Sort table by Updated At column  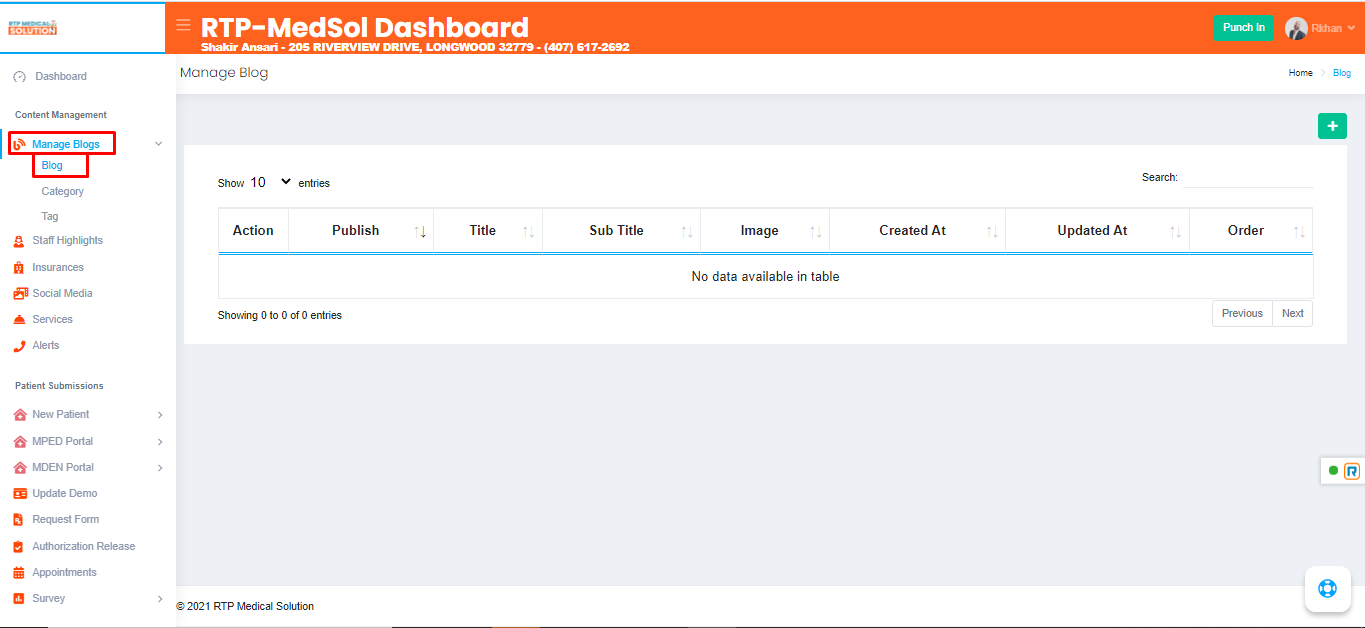[1097, 231]
